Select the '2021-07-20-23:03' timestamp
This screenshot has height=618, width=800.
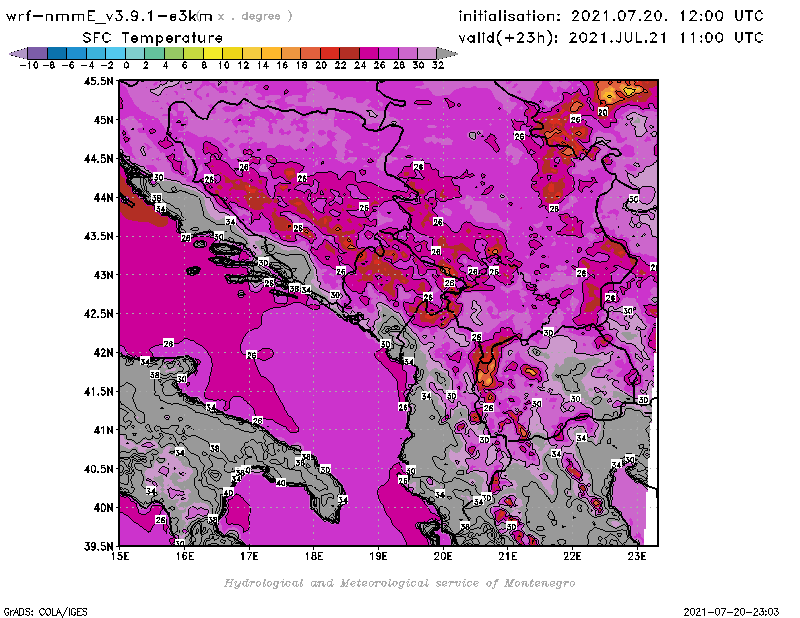point(731,612)
